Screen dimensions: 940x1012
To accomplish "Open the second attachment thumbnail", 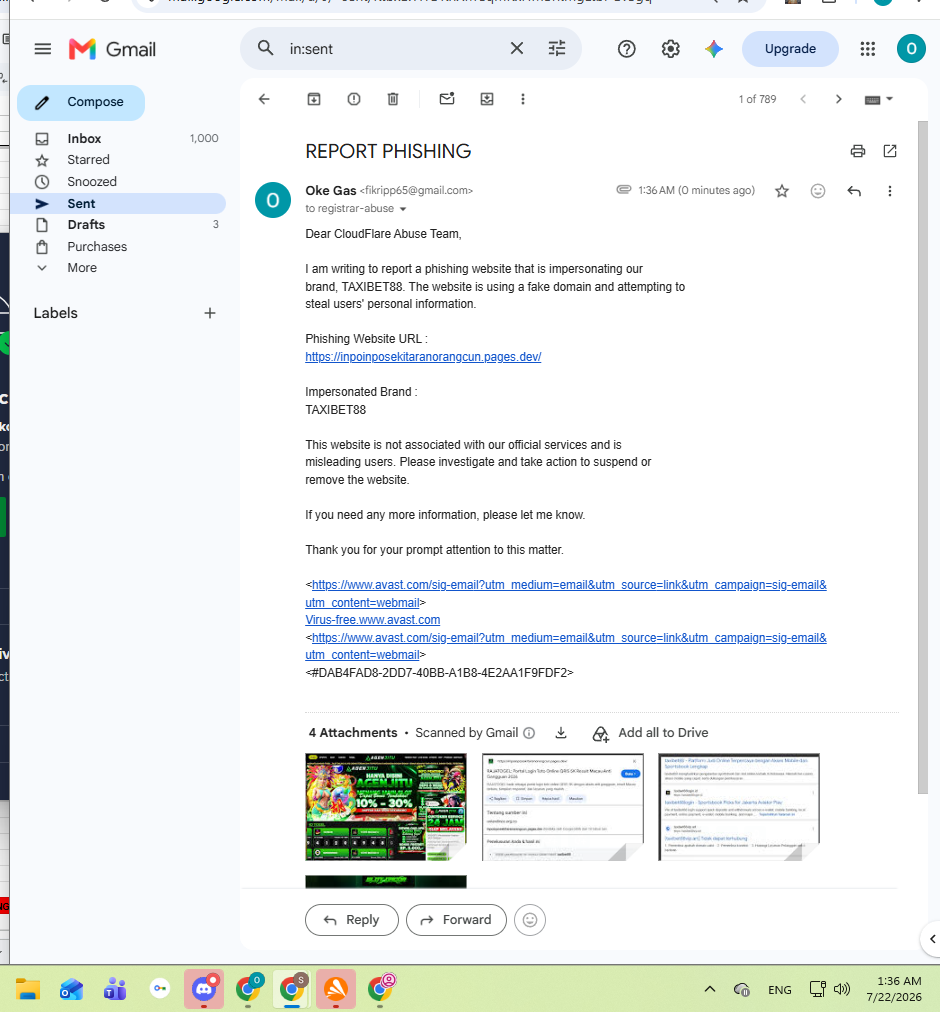I will pyautogui.click(x=562, y=807).
